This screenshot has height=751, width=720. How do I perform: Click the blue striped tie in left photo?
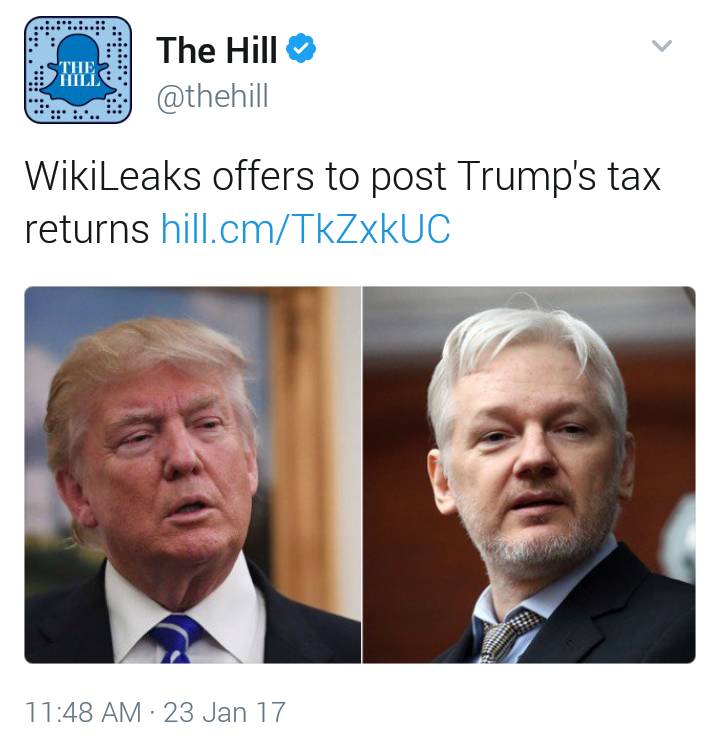(x=176, y=638)
